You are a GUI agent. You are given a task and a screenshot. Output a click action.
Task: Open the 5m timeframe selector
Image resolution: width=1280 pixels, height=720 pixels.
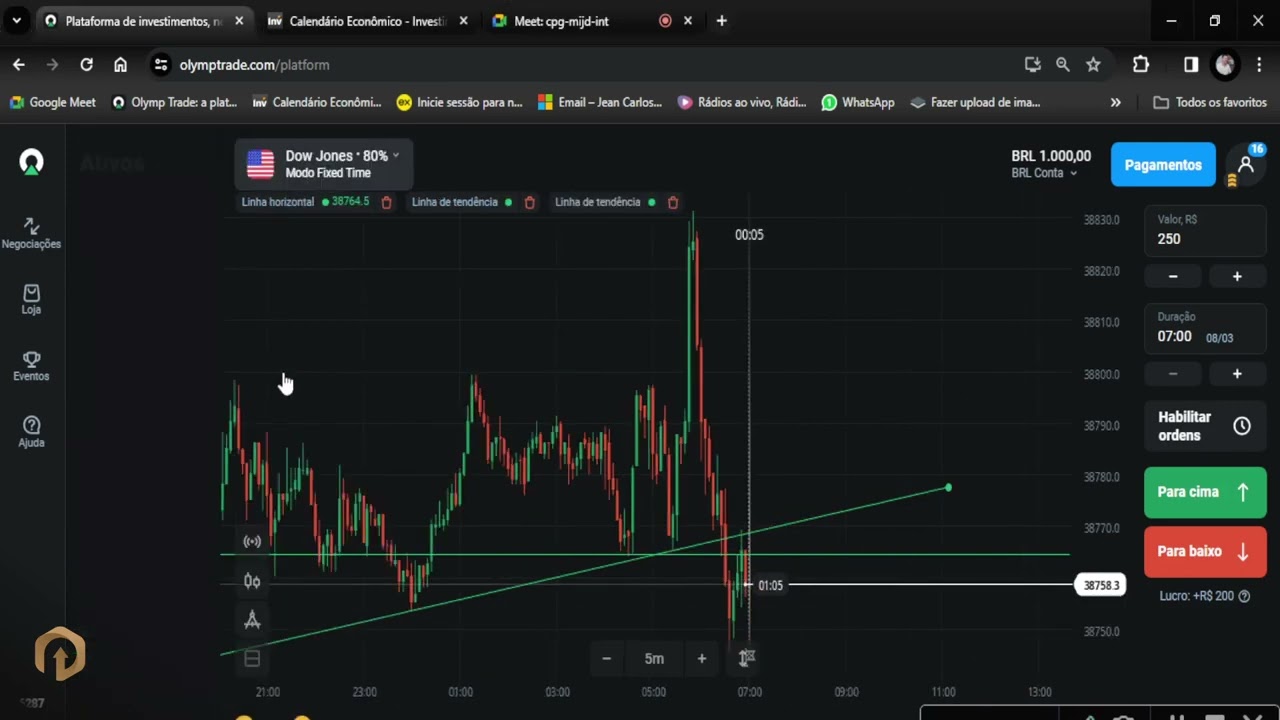[x=654, y=658]
